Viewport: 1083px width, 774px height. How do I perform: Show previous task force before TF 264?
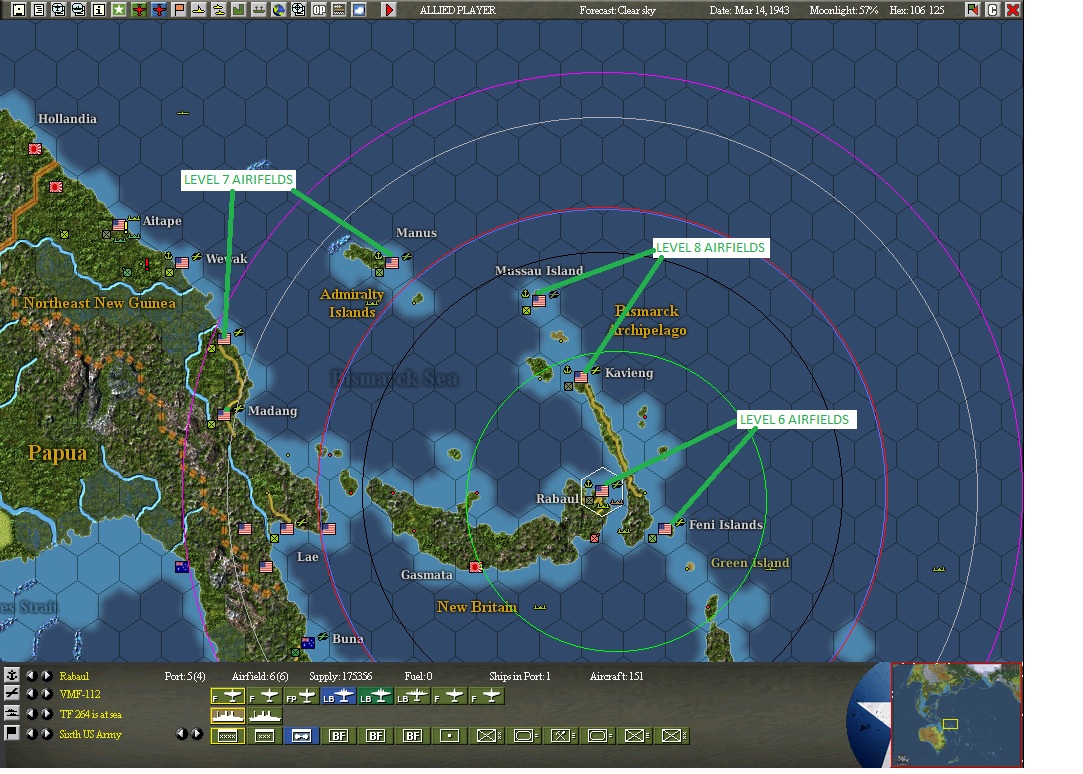[32, 713]
